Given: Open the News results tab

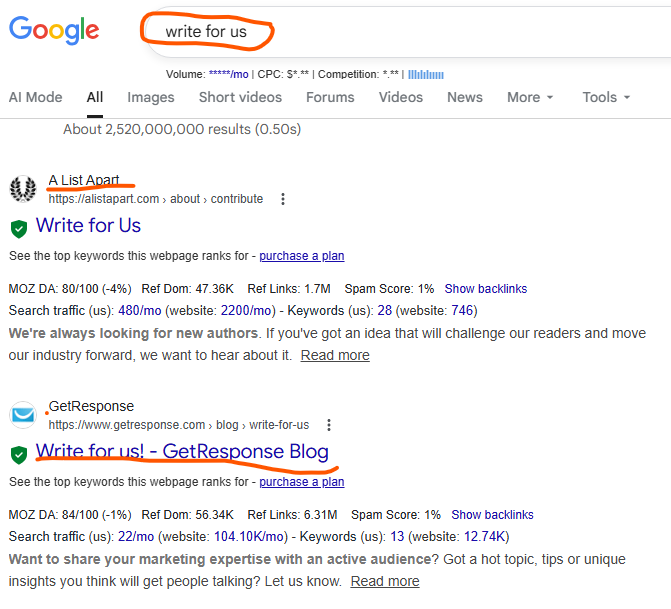Looking at the screenshot, I should [x=465, y=97].
